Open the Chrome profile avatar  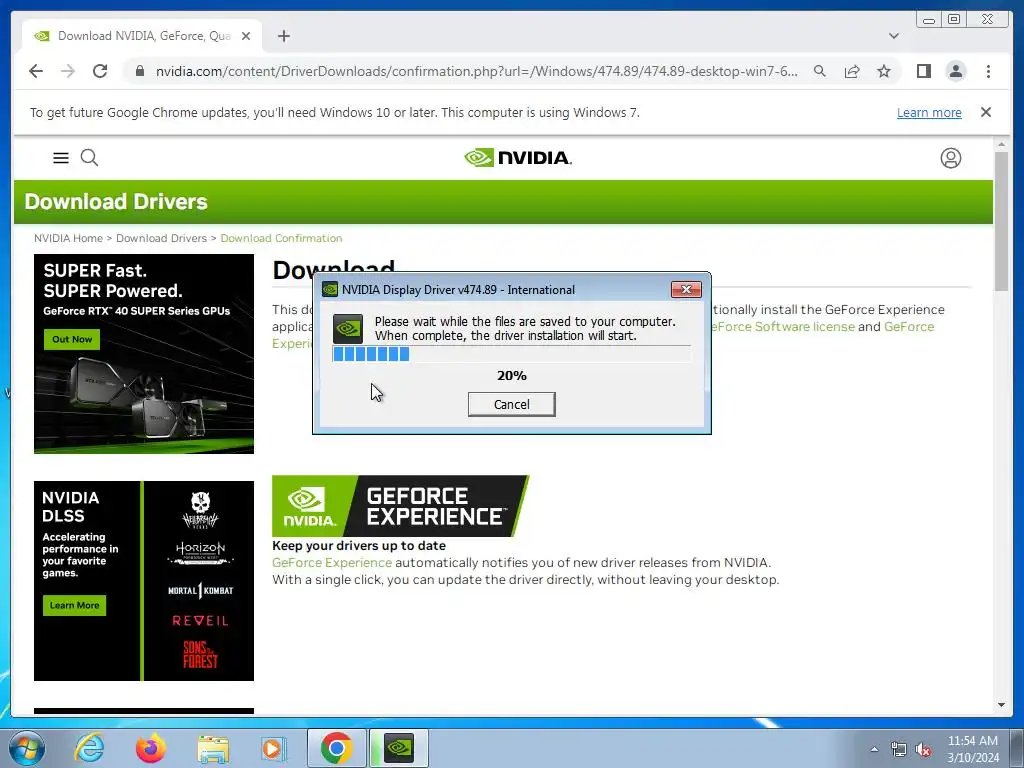pyautogui.click(x=955, y=71)
